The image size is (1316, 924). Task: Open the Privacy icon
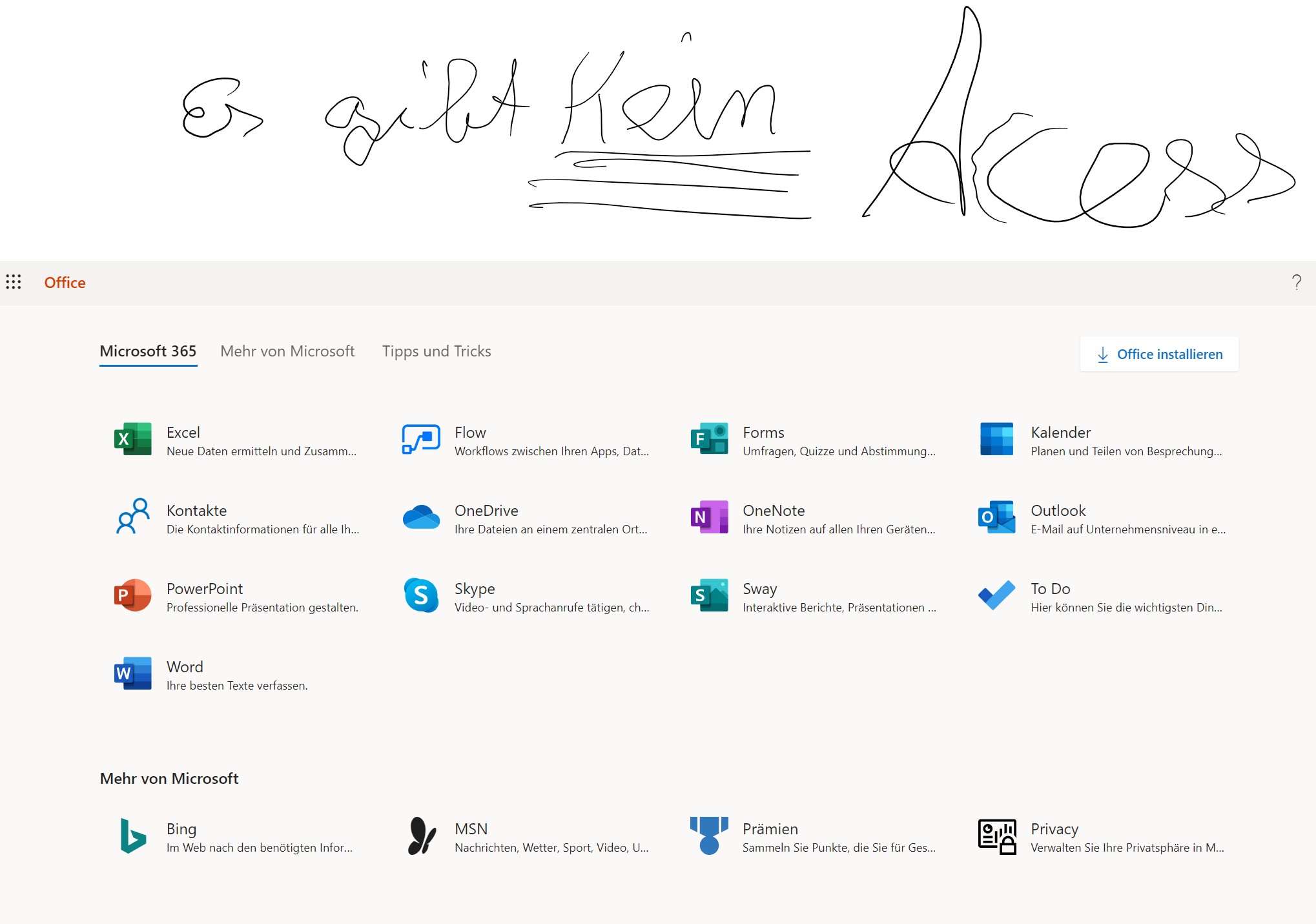click(997, 837)
